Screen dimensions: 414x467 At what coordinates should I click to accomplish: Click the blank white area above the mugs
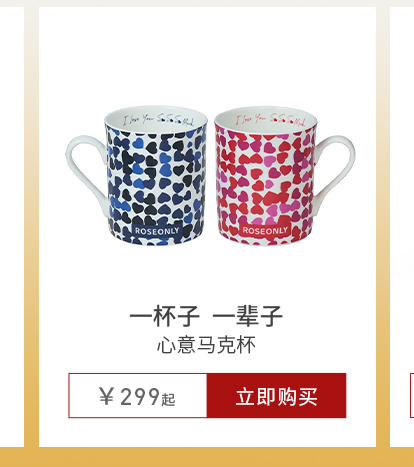tap(207, 55)
